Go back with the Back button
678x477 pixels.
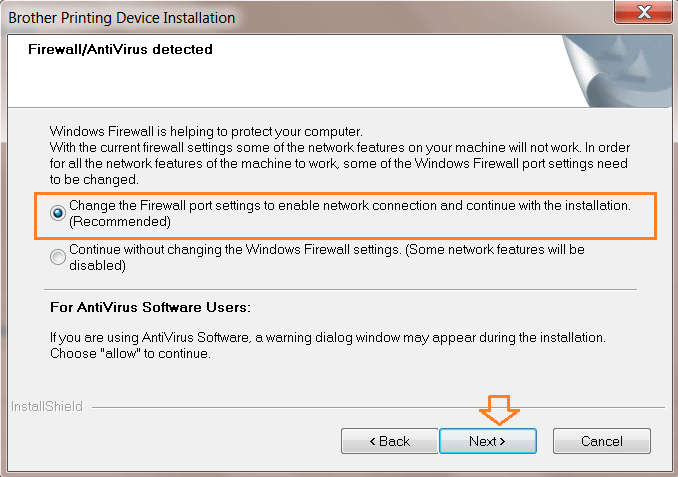[389, 441]
